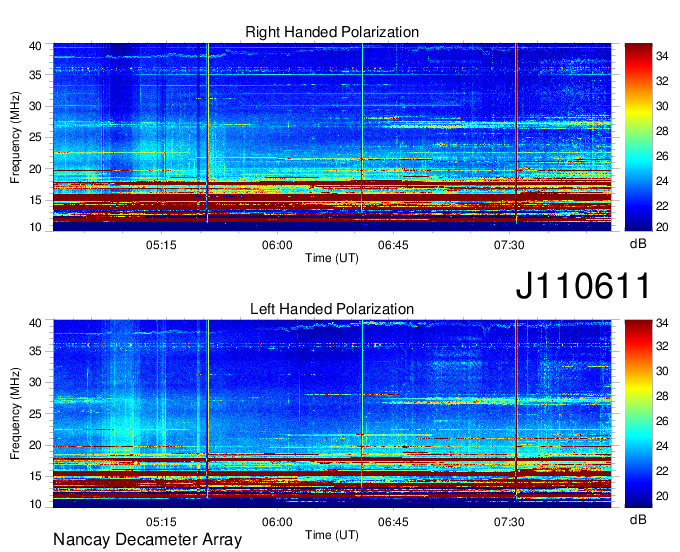The width and height of the screenshot is (680, 552).
Task: Click the 05:15 tick of Right Handed plot
Action: point(161,245)
